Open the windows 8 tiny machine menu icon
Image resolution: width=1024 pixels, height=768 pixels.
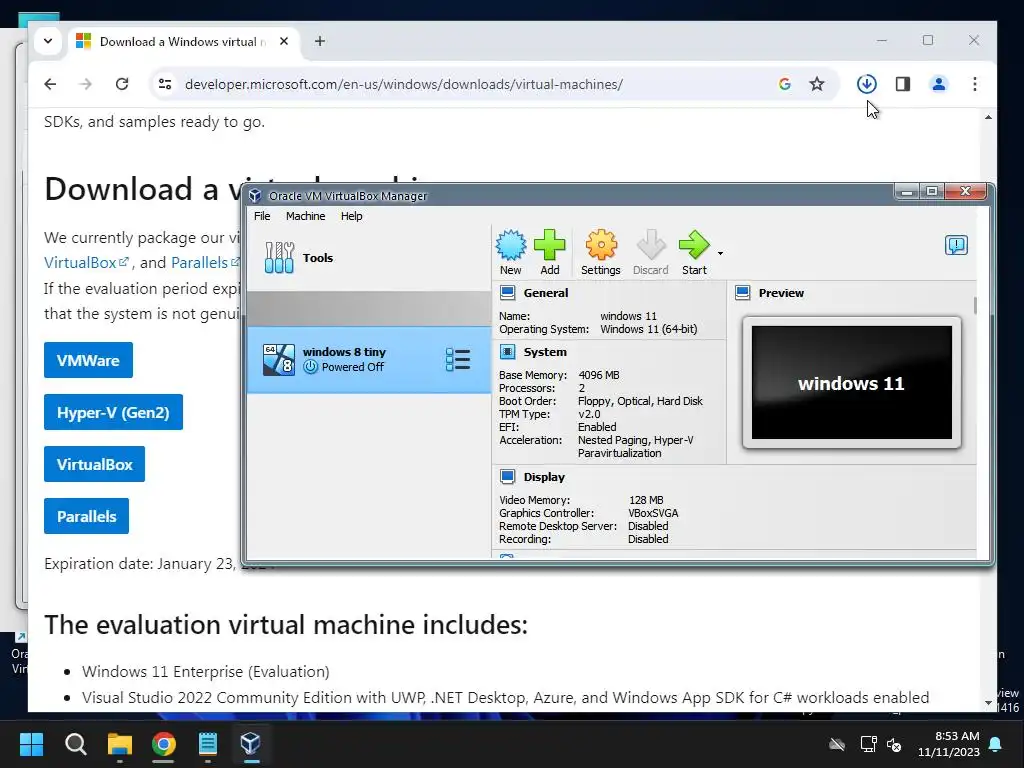458,359
